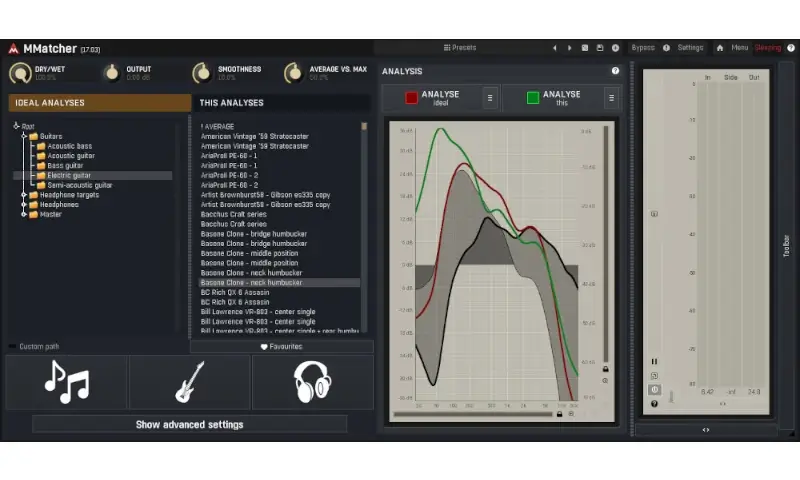
Task: Click the graph vertical range scrollbar
Action: click(x=606, y=244)
